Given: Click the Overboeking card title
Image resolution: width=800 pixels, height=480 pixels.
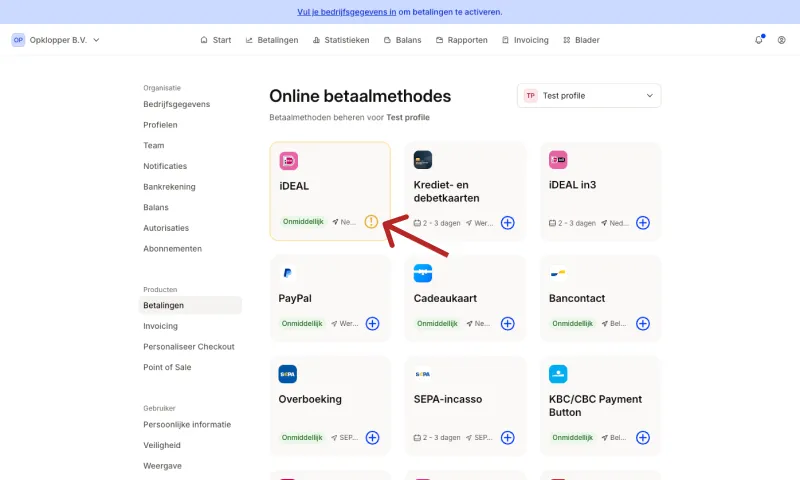Looking at the screenshot, I should [310, 399].
